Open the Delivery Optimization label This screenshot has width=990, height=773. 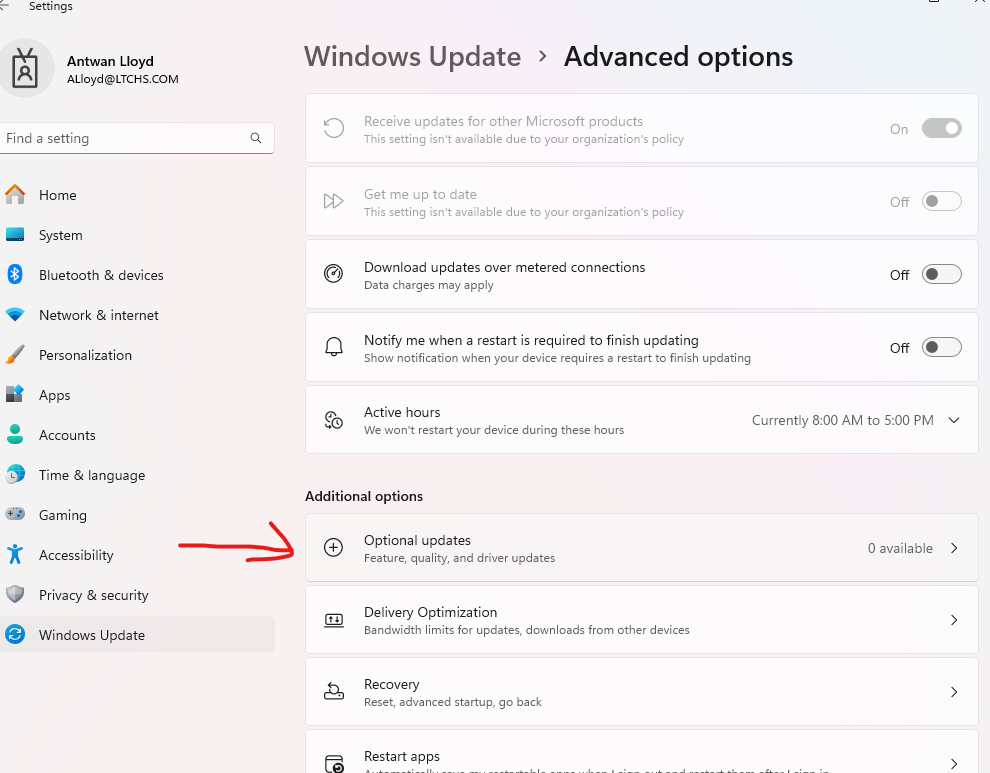point(431,612)
